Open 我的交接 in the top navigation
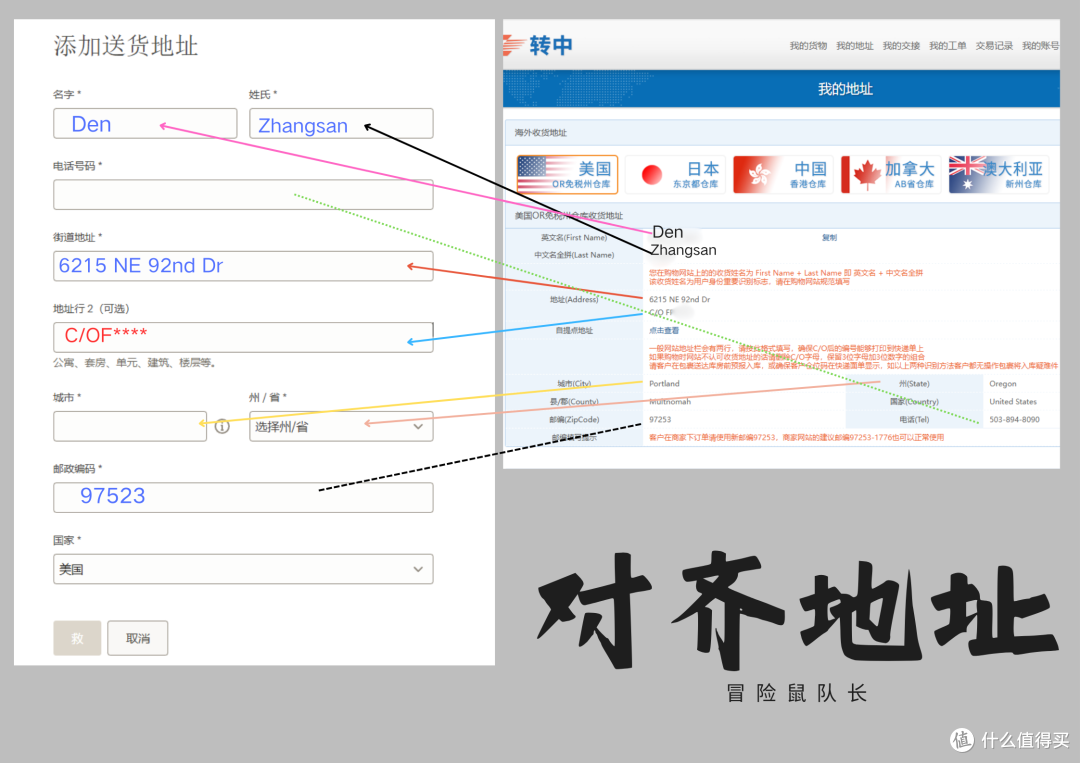The image size is (1080, 763). click(901, 46)
